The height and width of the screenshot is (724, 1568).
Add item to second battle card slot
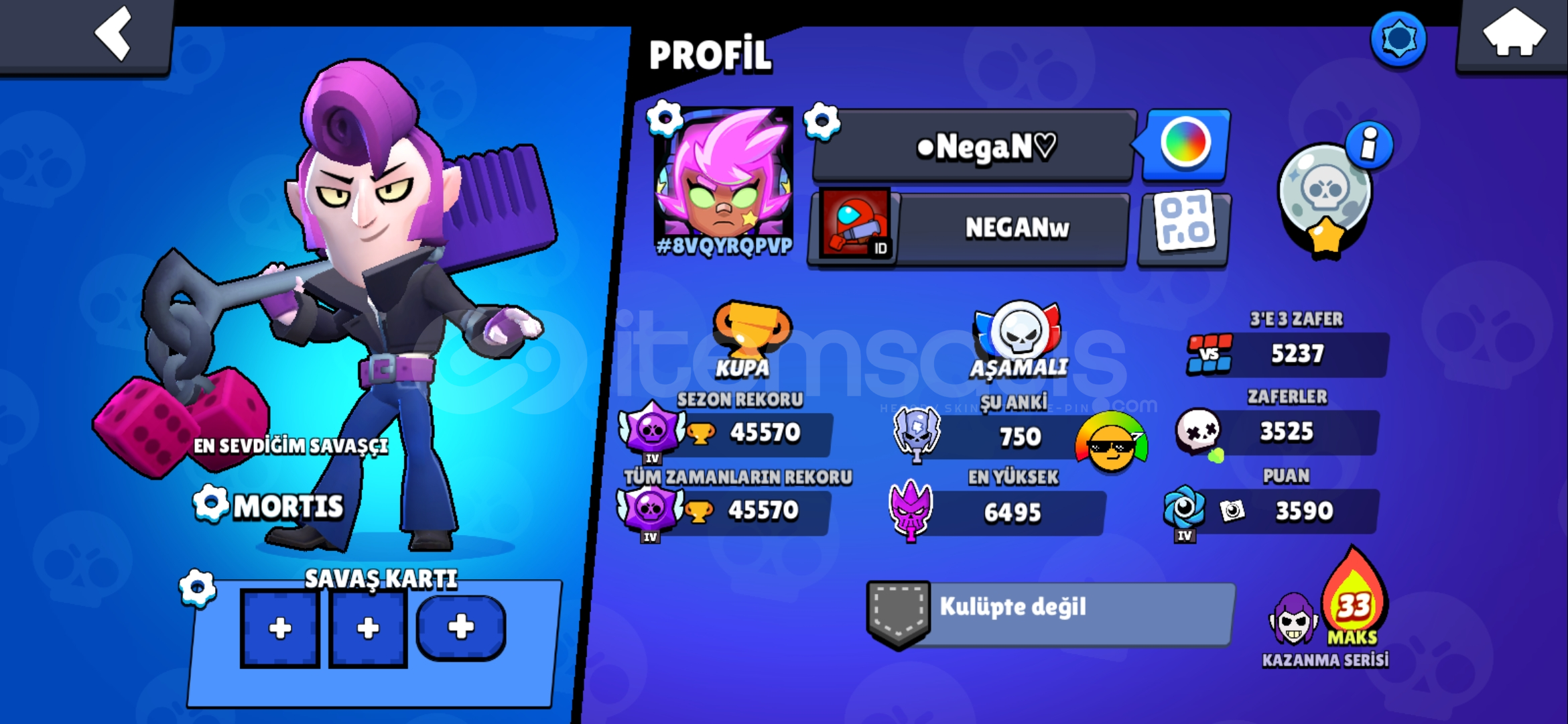[x=368, y=628]
